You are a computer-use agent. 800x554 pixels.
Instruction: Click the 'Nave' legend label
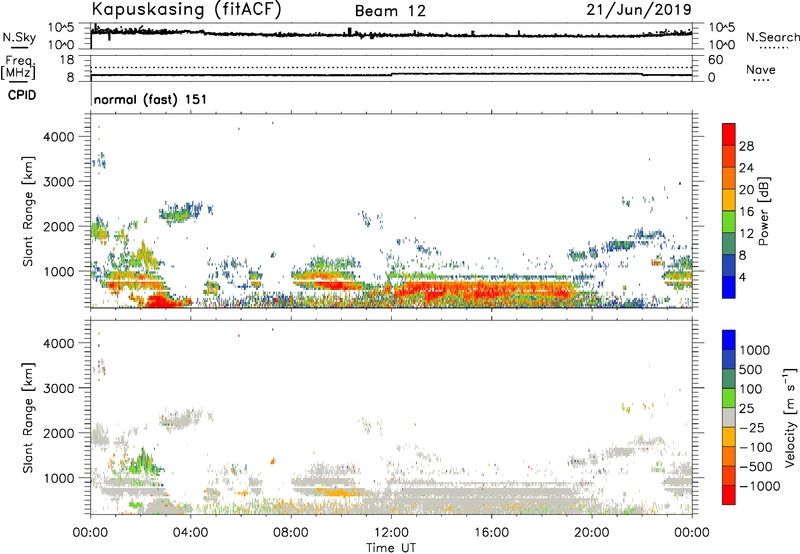point(761,70)
